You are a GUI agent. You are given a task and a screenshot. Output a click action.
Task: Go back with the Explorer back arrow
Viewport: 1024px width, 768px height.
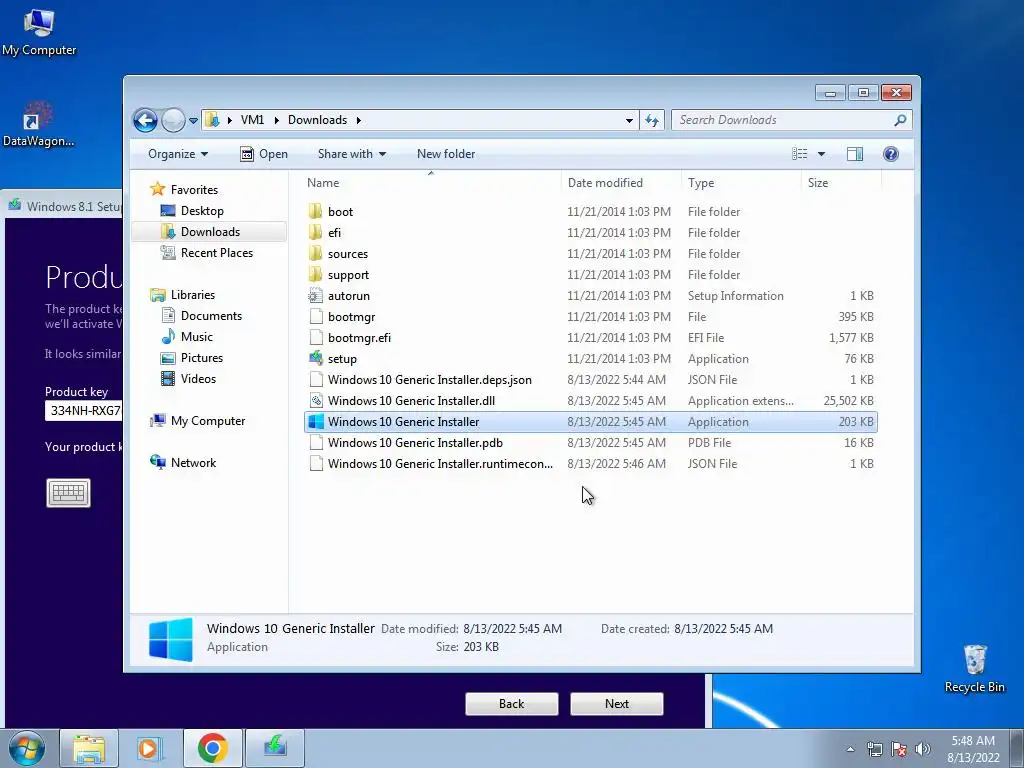[x=145, y=120]
